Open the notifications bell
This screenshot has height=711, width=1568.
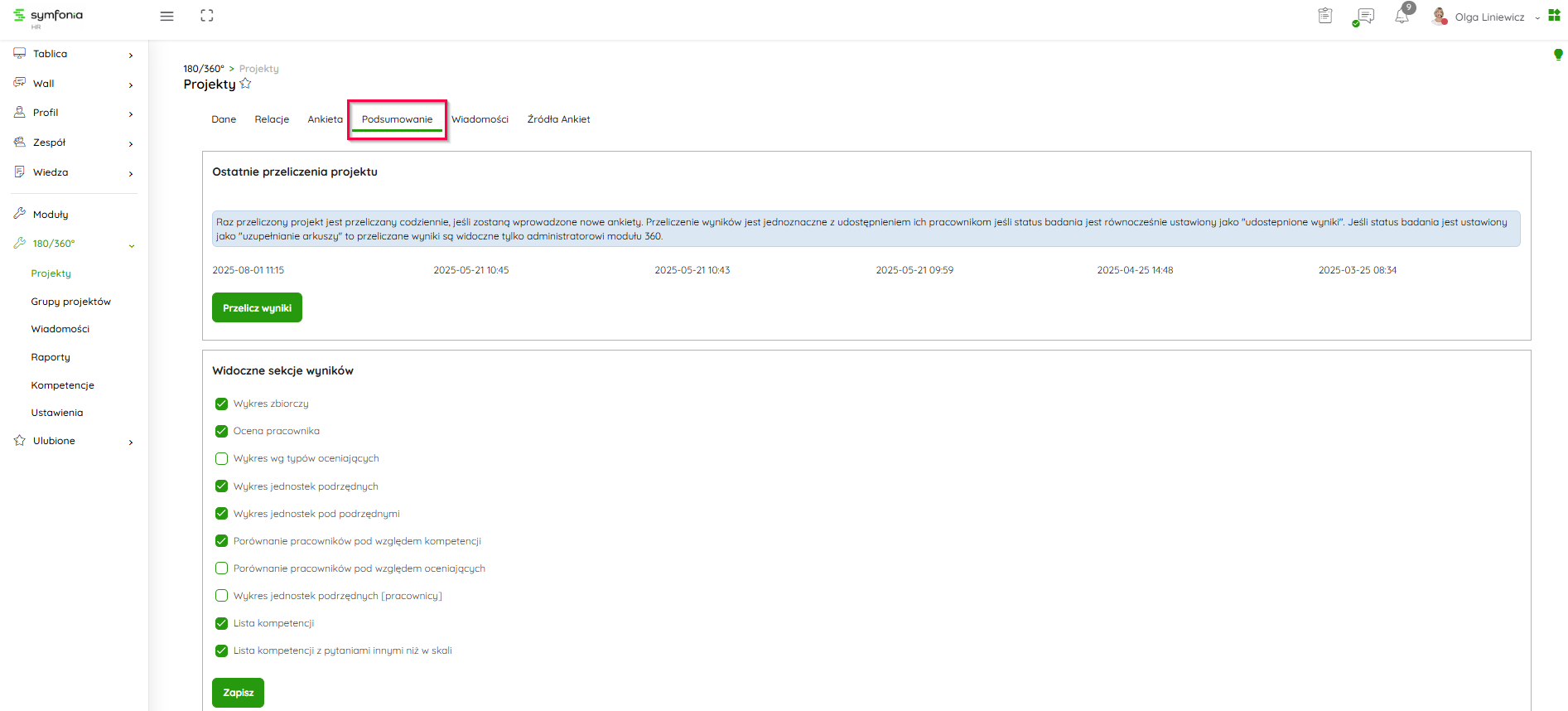[x=1402, y=17]
